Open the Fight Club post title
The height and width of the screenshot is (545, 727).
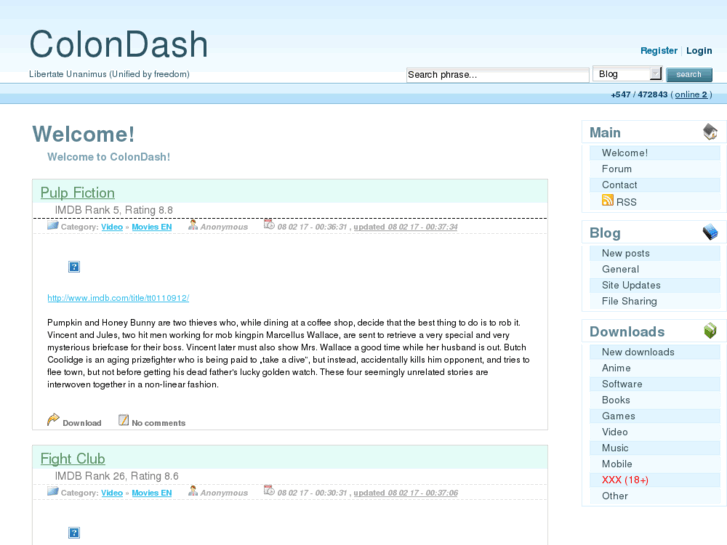coord(73,458)
